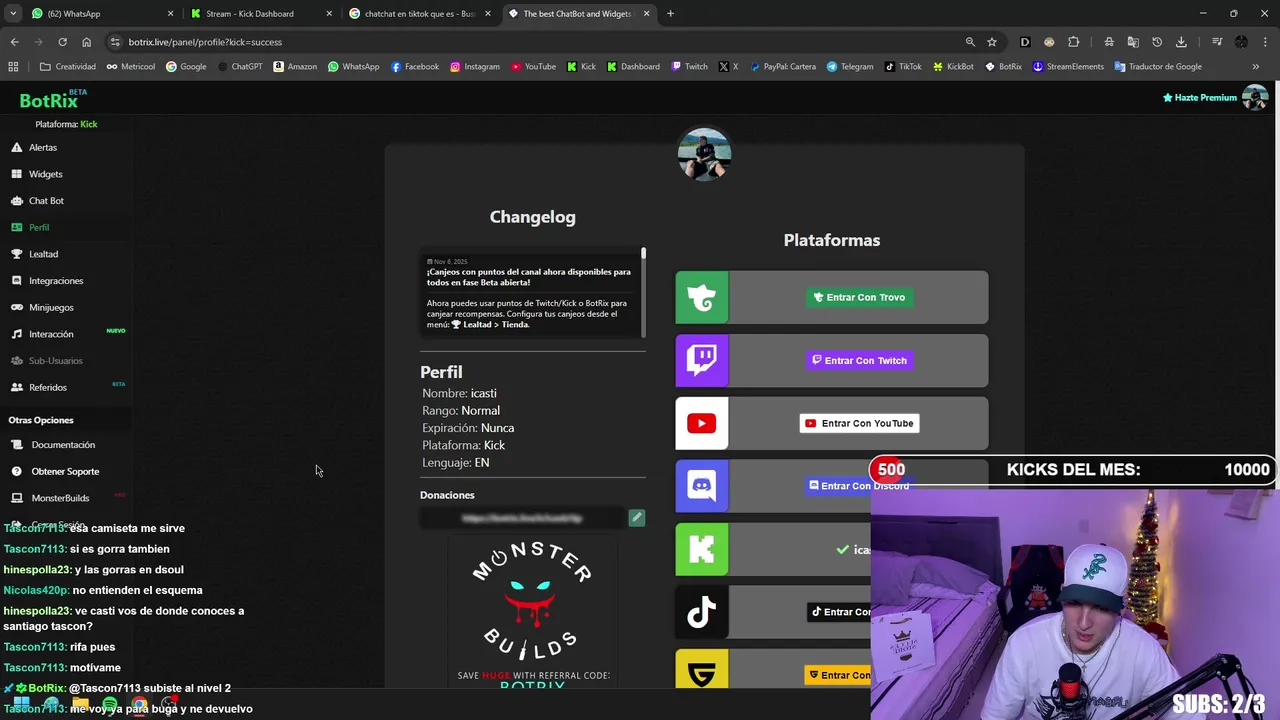Switch to the chatchat en tiktok tab

tap(418, 14)
